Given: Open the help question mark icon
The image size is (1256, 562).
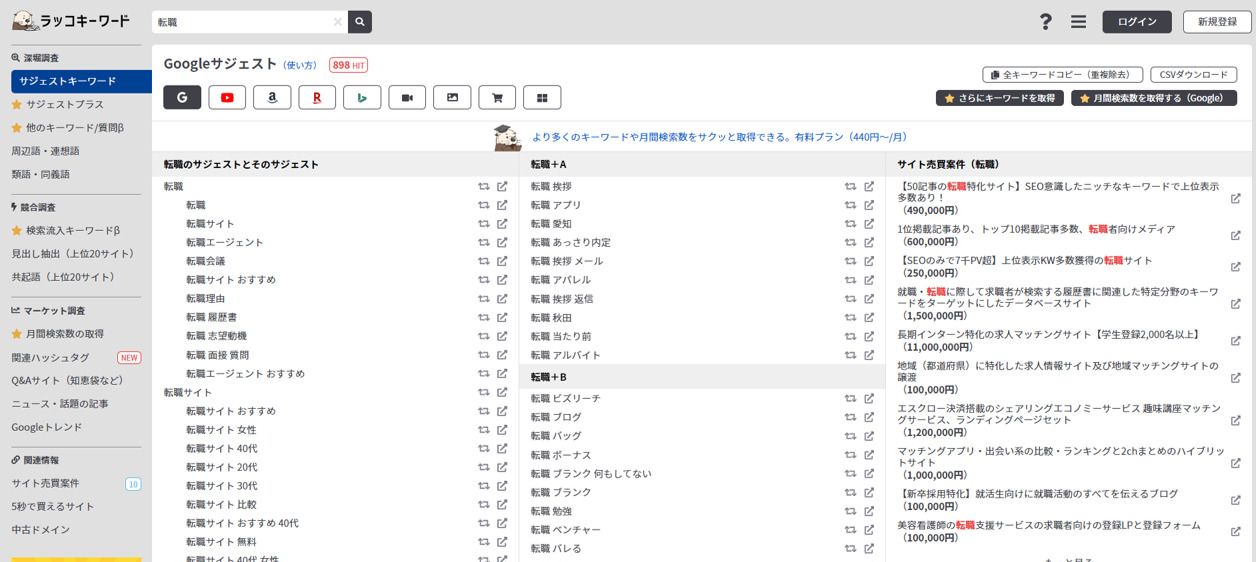Looking at the screenshot, I should (x=1045, y=22).
